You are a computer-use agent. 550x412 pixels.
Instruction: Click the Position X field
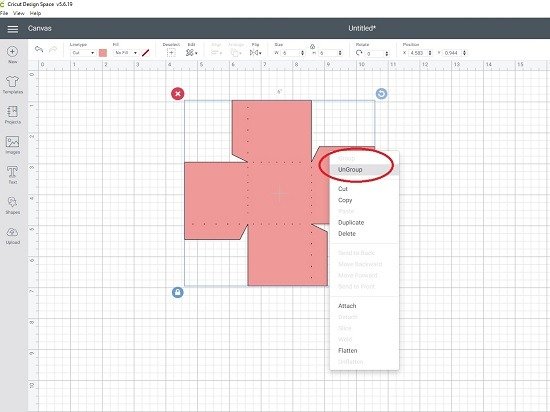tap(418, 53)
